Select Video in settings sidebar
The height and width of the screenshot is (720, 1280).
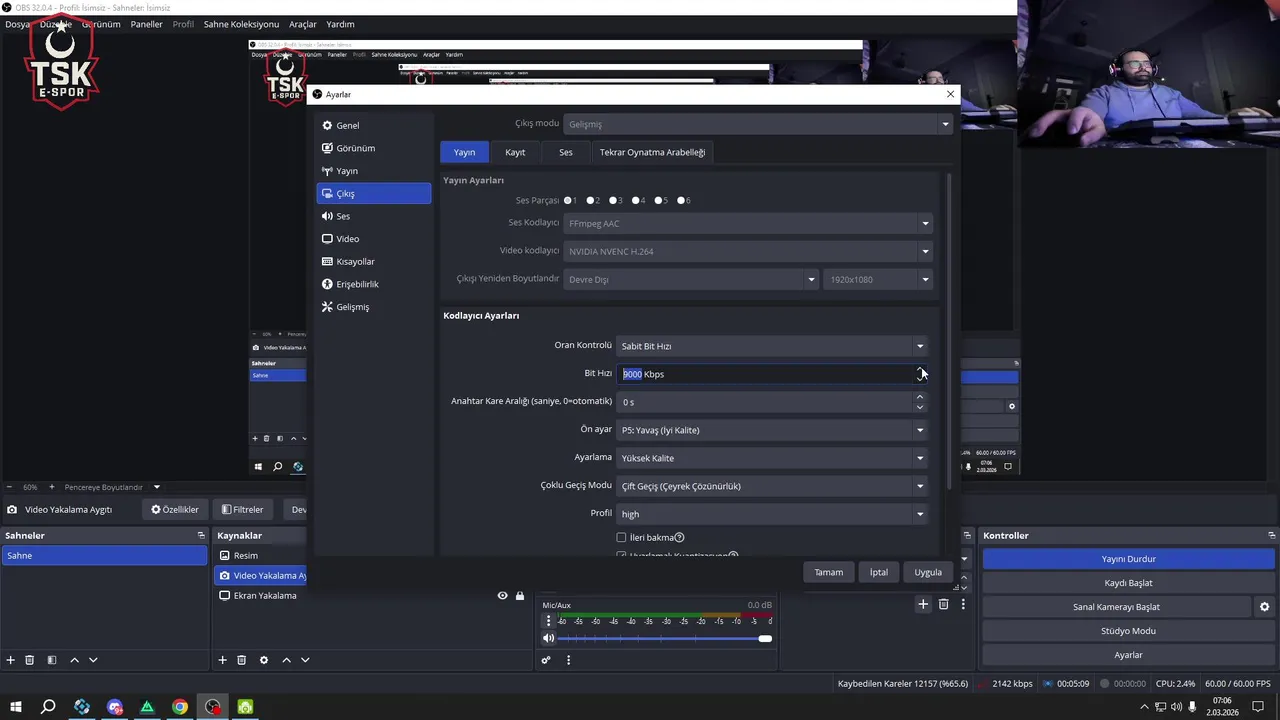pyautogui.click(x=373, y=239)
